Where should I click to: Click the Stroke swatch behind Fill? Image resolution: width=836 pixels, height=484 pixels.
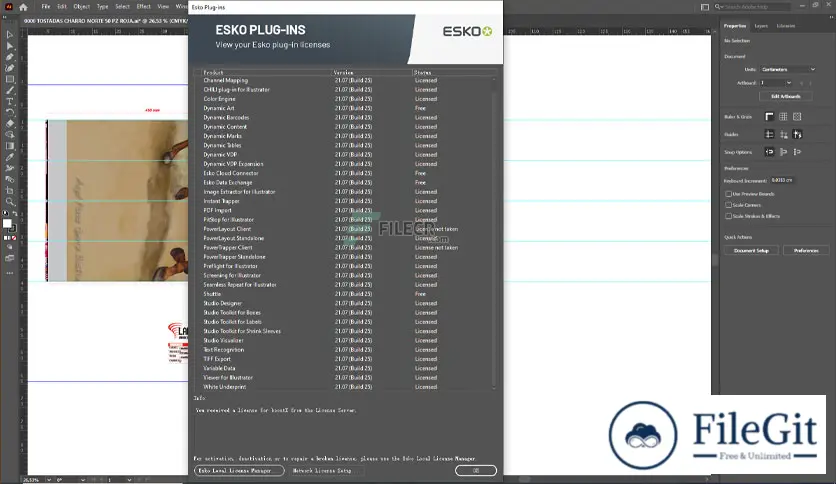pyautogui.click(x=12, y=229)
